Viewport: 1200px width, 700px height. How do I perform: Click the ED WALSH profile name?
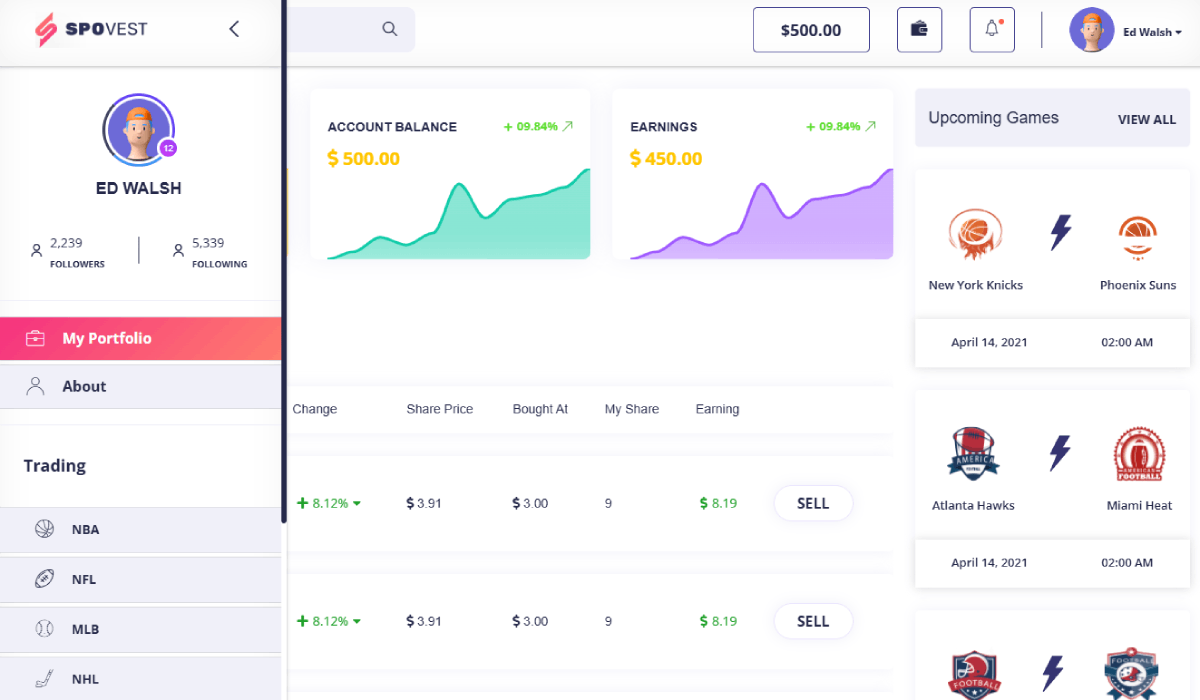pos(139,188)
